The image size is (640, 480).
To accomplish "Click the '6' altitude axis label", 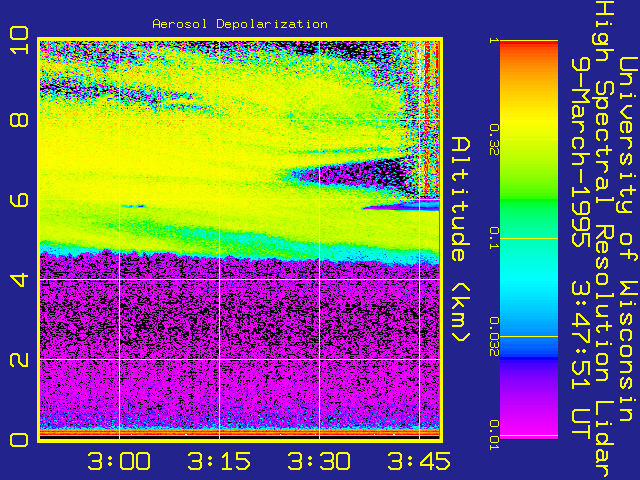I will 19,200.
